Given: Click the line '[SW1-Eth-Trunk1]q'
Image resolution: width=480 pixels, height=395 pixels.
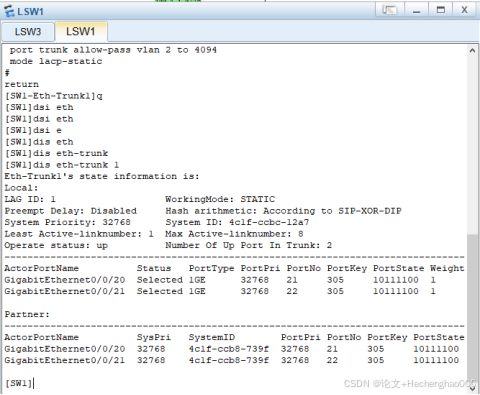Looking at the screenshot, I should point(54,96).
